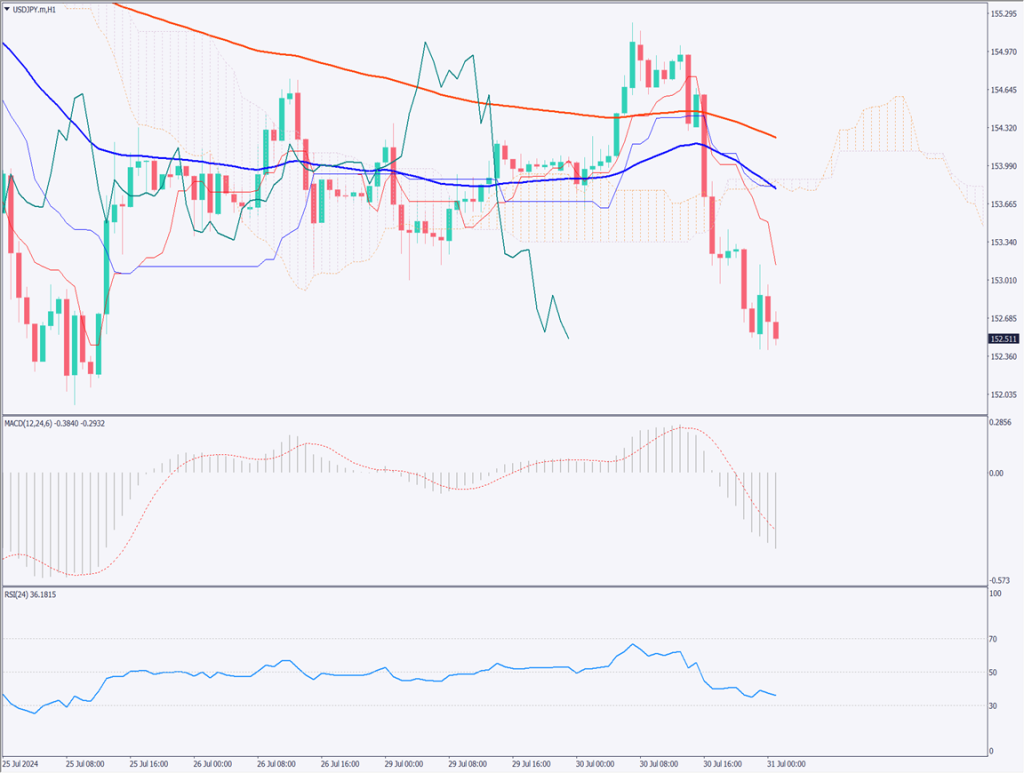The width and height of the screenshot is (1024, 773).
Task: Open the dropdown arrow beside USDJPY.m,H1
Action: click(x=8, y=8)
